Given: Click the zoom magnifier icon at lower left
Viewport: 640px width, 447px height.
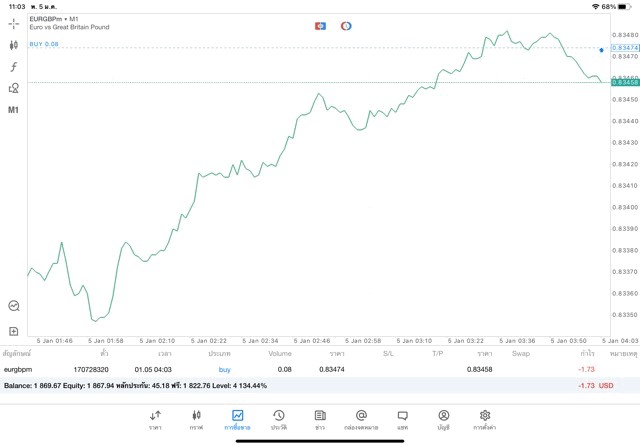Looking at the screenshot, I should pos(14,306).
